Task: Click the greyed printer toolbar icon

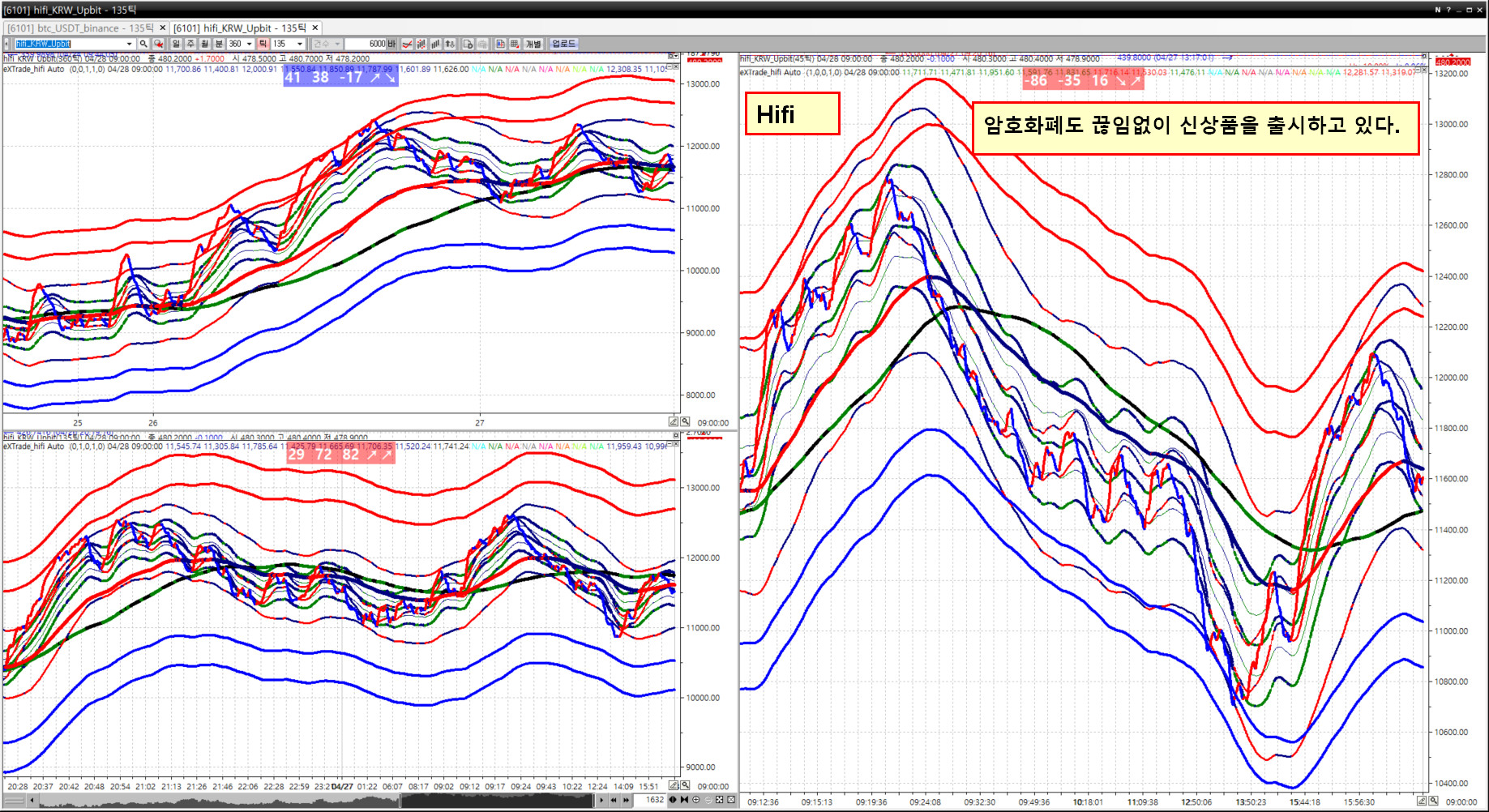Action: click(x=482, y=44)
